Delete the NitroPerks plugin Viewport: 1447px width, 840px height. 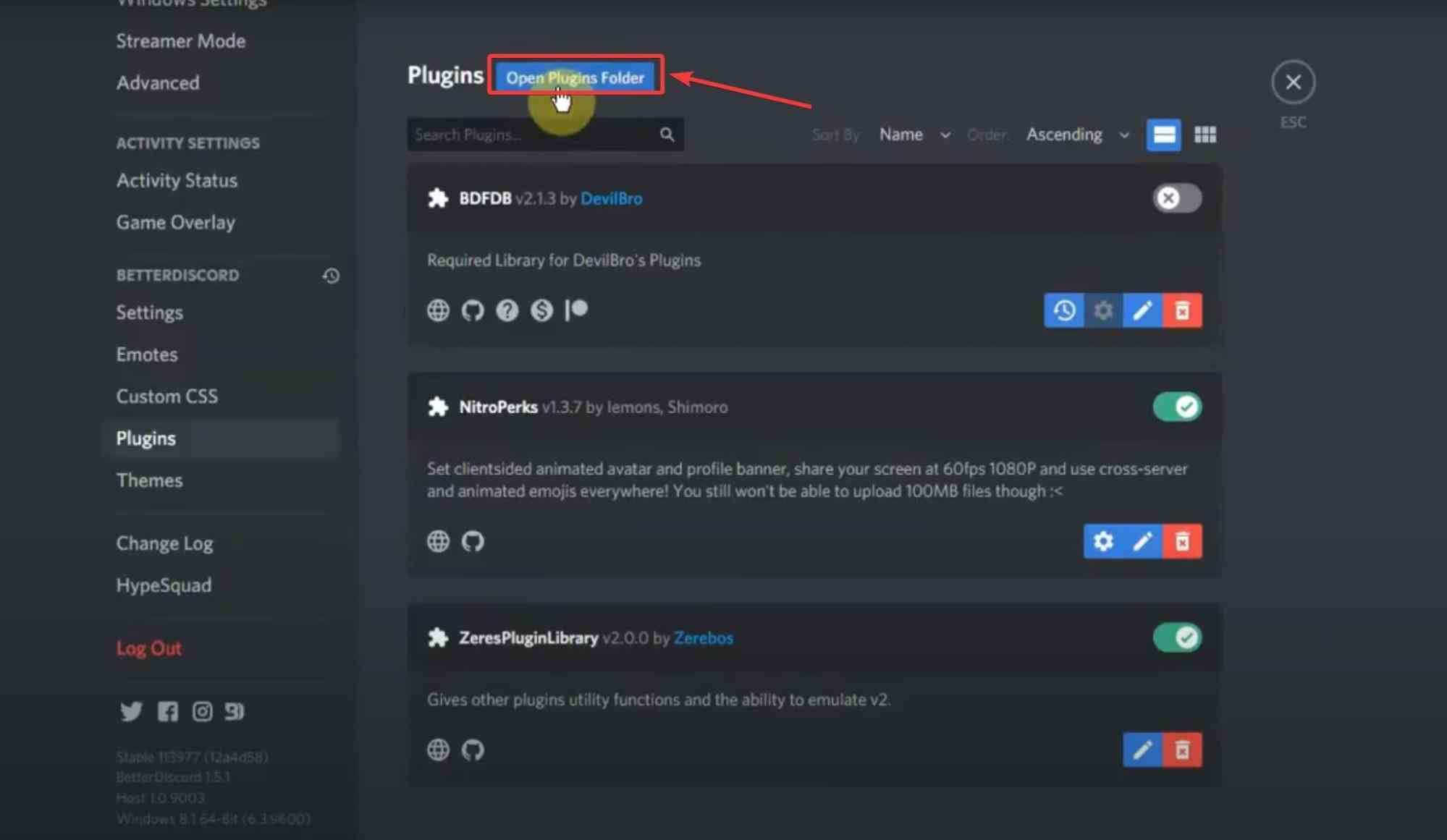[x=1182, y=541]
